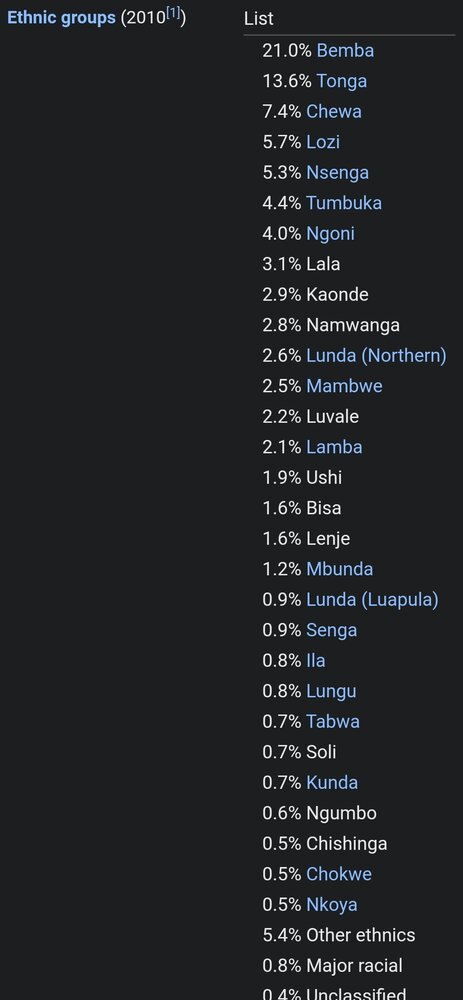
Task: Go to the Lozi article
Action: (323, 142)
